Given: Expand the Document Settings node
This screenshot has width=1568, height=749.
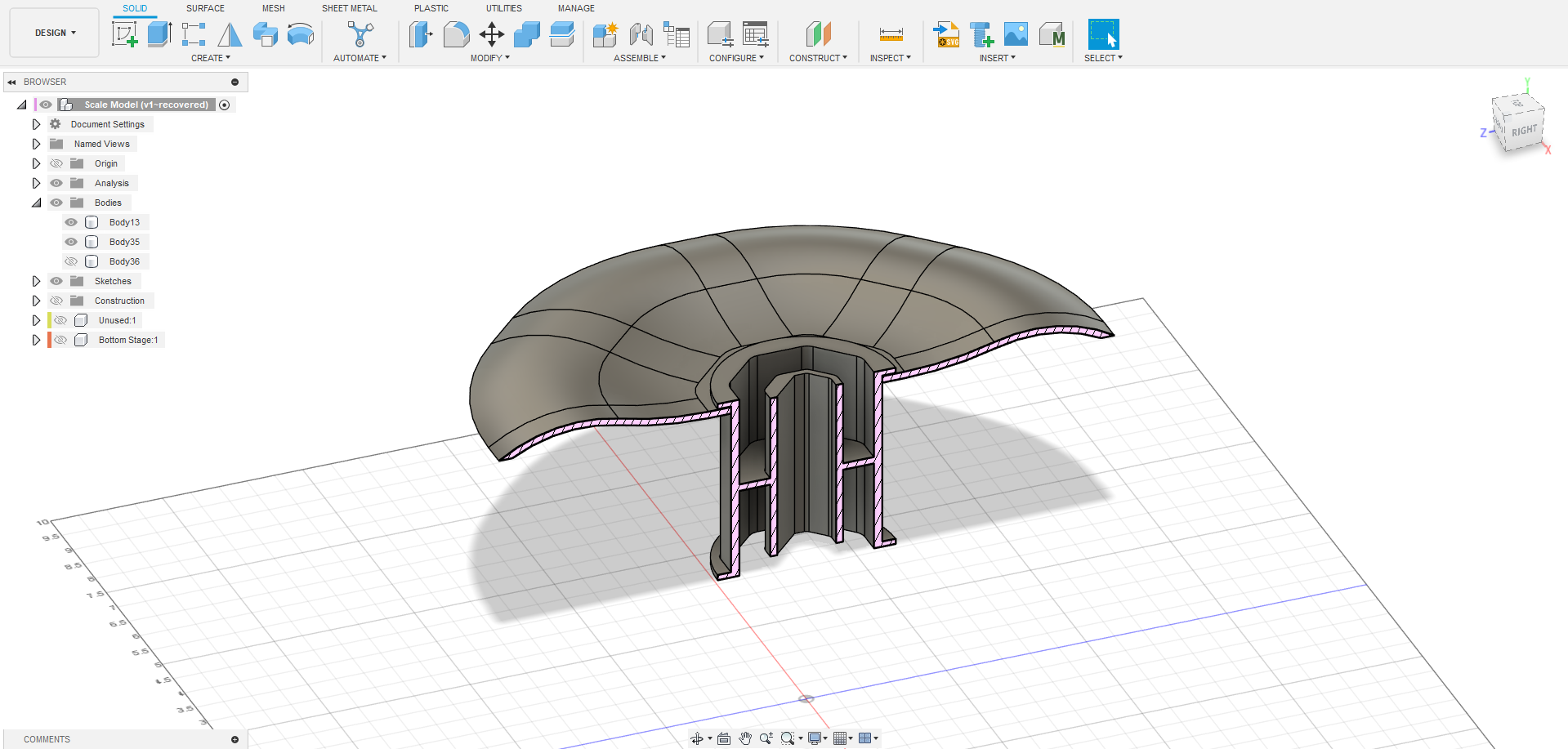Looking at the screenshot, I should 36,124.
